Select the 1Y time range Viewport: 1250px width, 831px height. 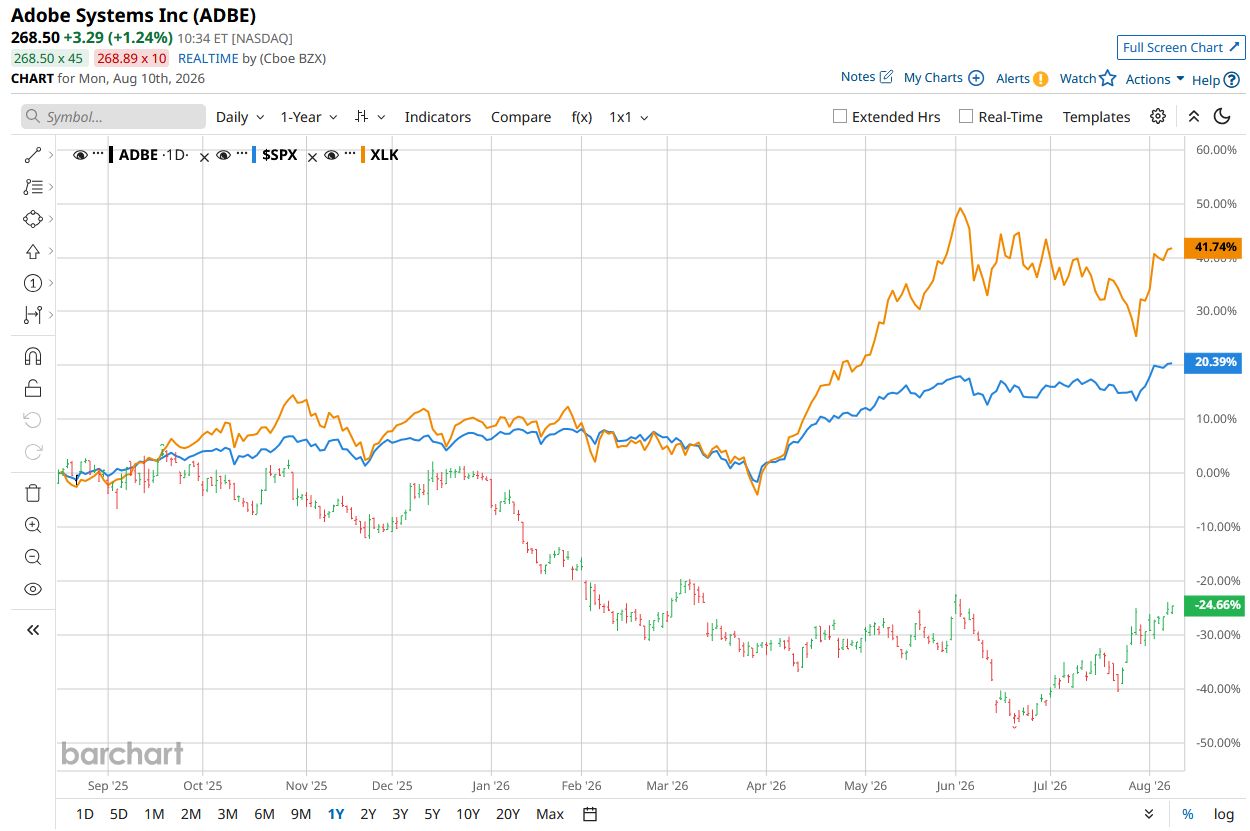(x=336, y=814)
